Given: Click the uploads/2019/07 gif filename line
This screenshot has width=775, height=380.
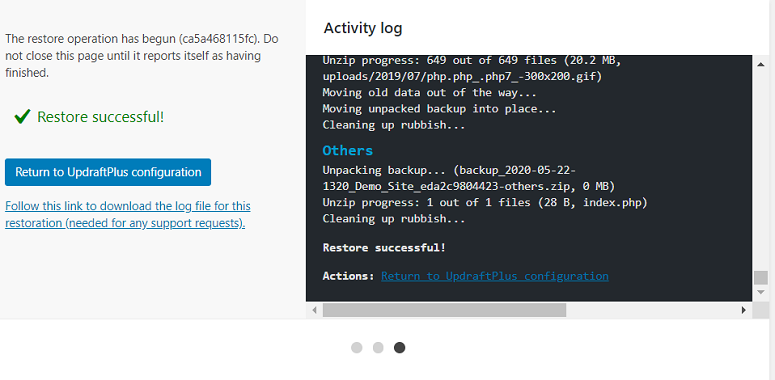Looking at the screenshot, I should tap(462, 77).
